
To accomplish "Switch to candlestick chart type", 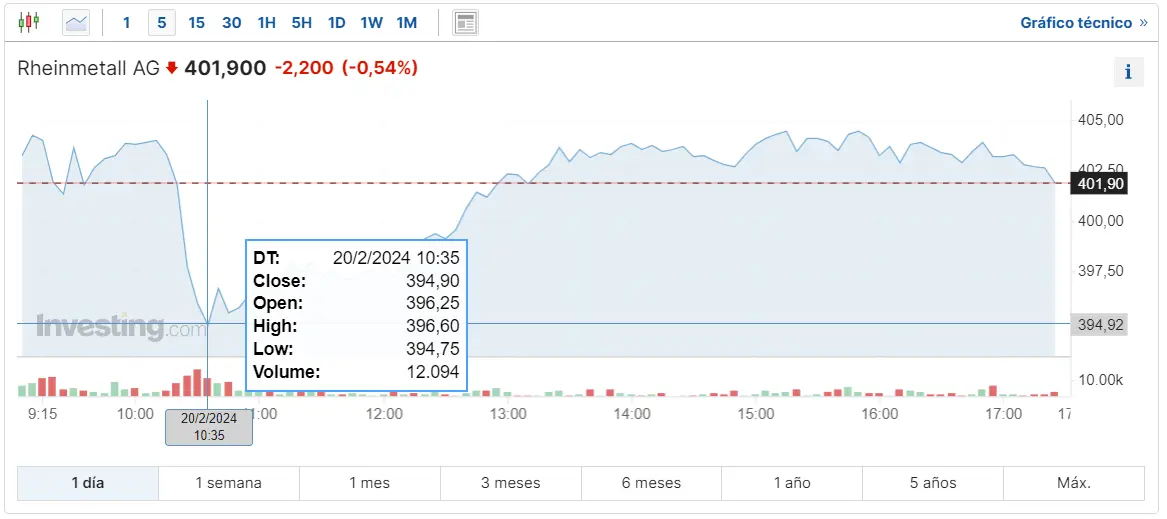I will (29, 22).
